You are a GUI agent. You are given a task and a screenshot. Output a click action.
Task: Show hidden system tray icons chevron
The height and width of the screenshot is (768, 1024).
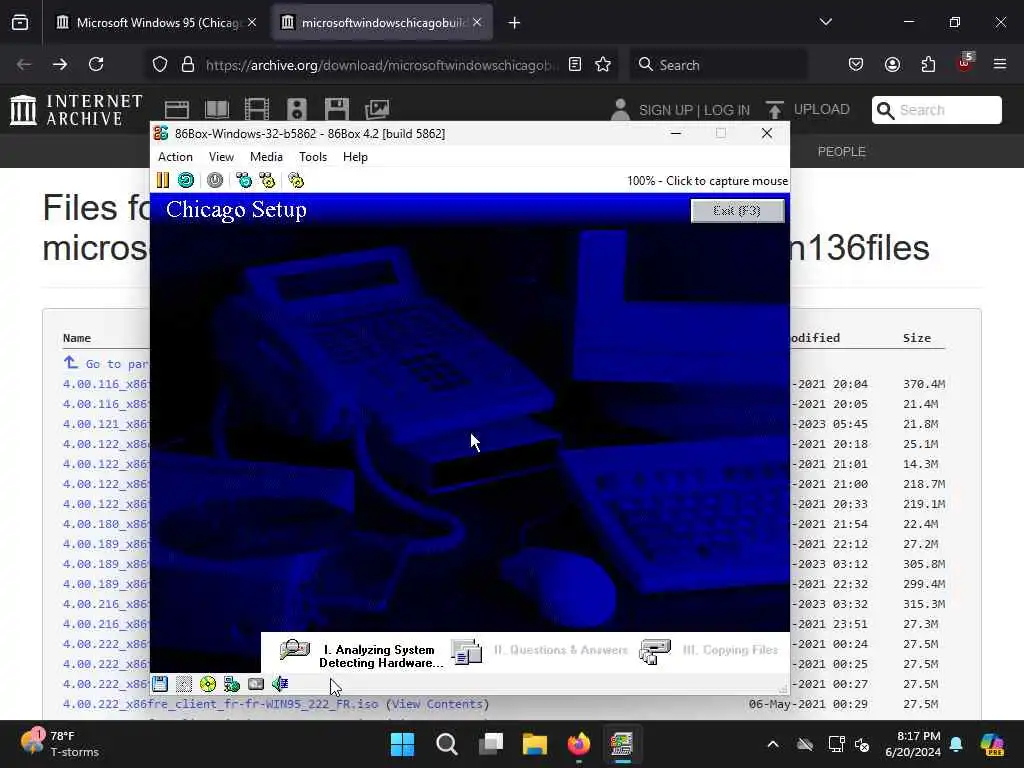point(773,744)
